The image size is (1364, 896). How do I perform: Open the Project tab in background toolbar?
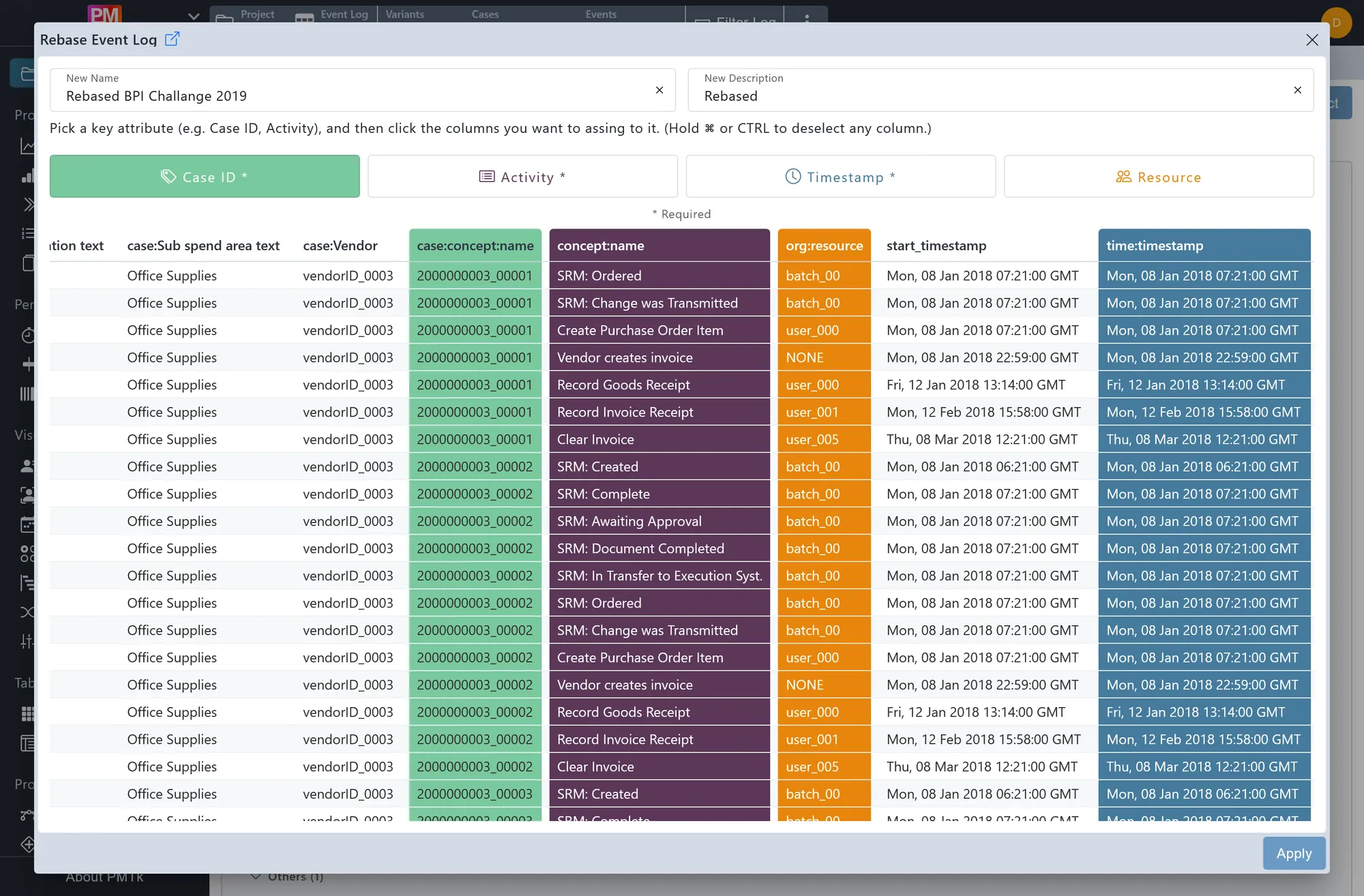[246, 14]
